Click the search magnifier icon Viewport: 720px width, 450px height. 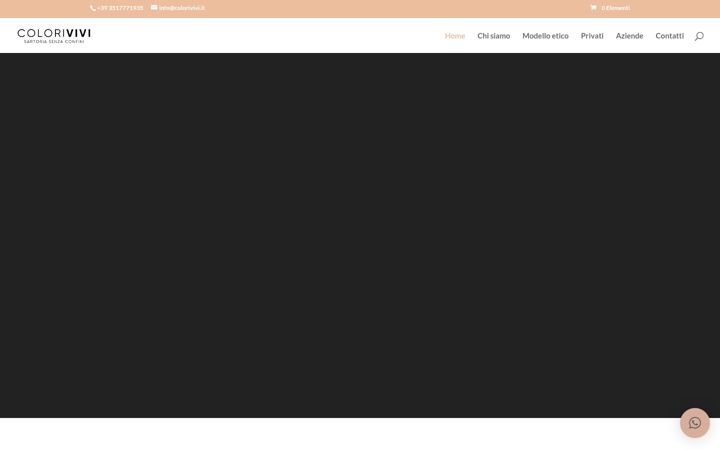coord(699,36)
